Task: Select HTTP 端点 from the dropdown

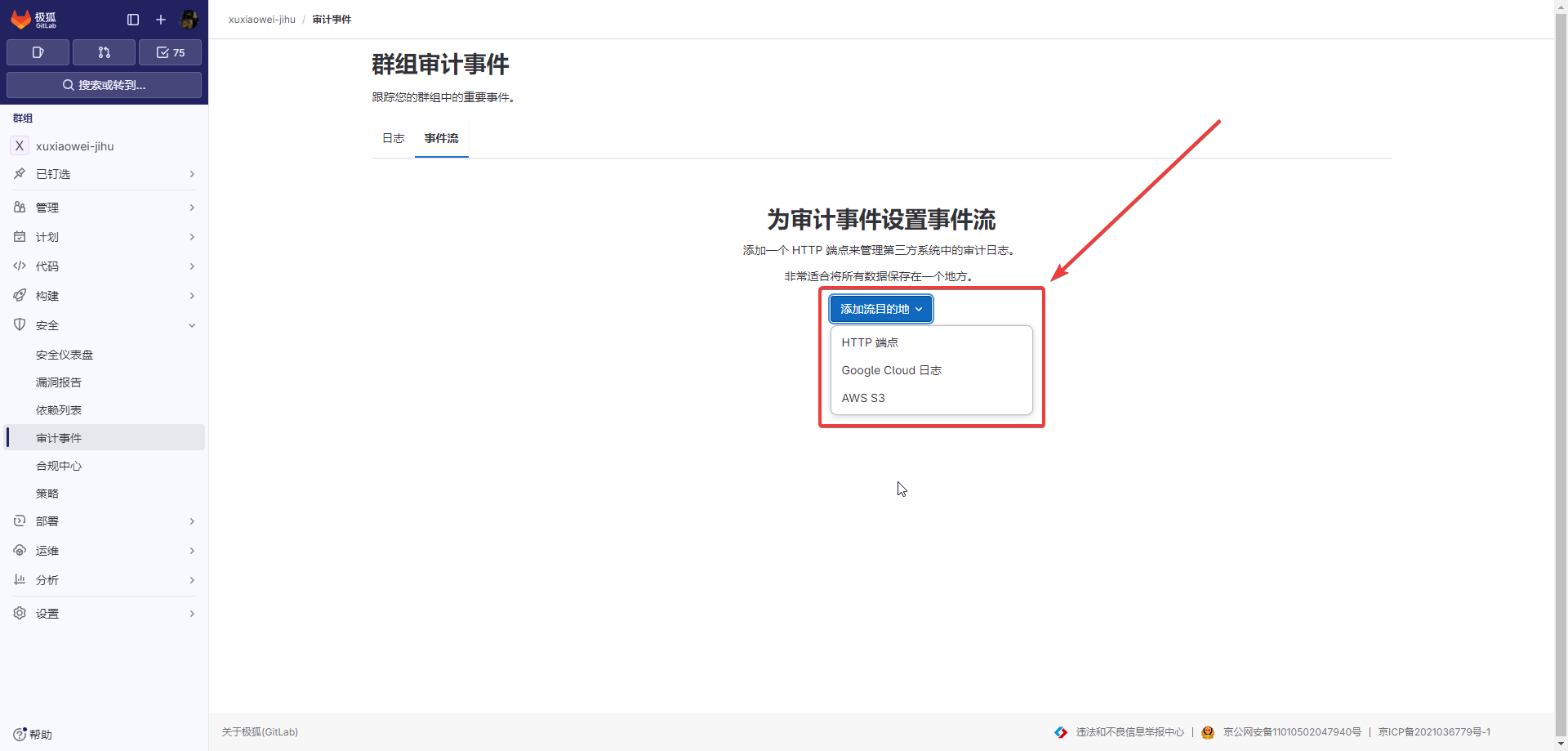Action: coord(870,342)
